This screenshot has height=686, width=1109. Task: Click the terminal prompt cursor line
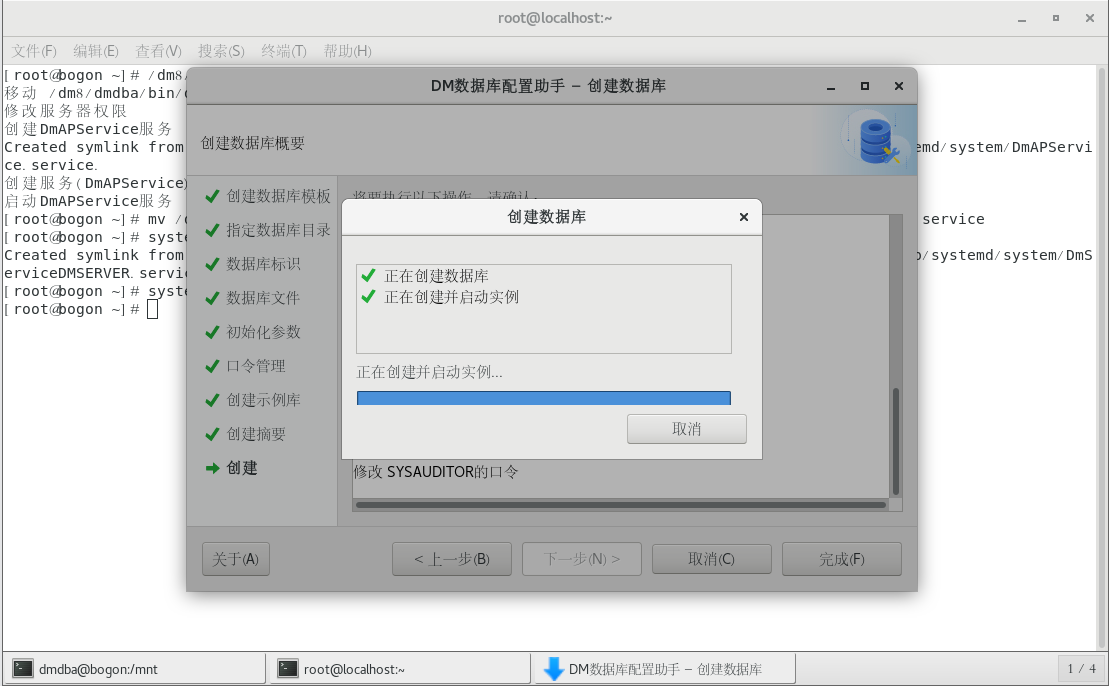(x=81, y=309)
